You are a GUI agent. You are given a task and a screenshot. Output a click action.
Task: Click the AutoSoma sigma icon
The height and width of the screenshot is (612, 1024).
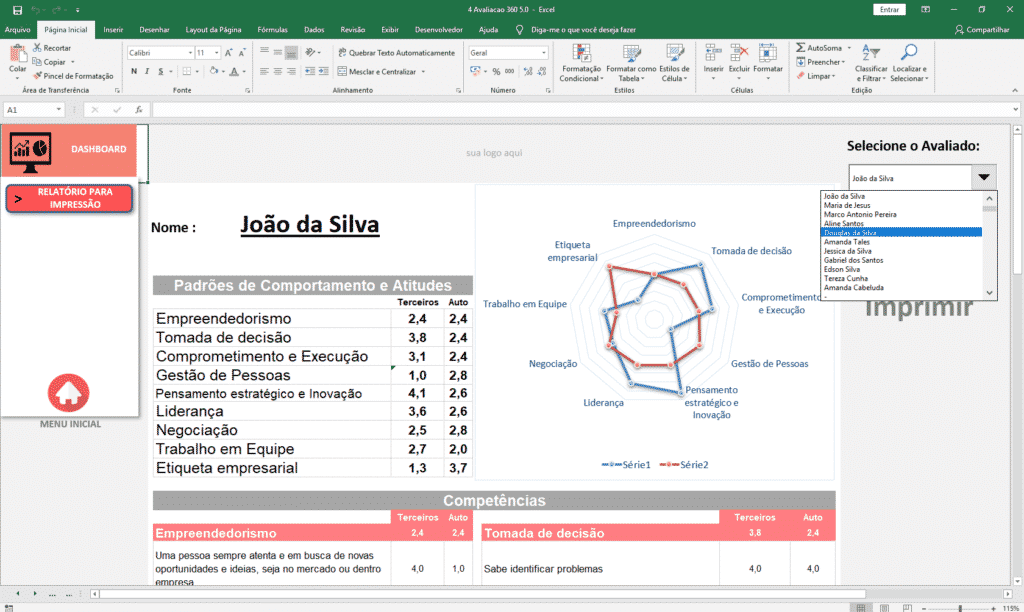tap(800, 48)
